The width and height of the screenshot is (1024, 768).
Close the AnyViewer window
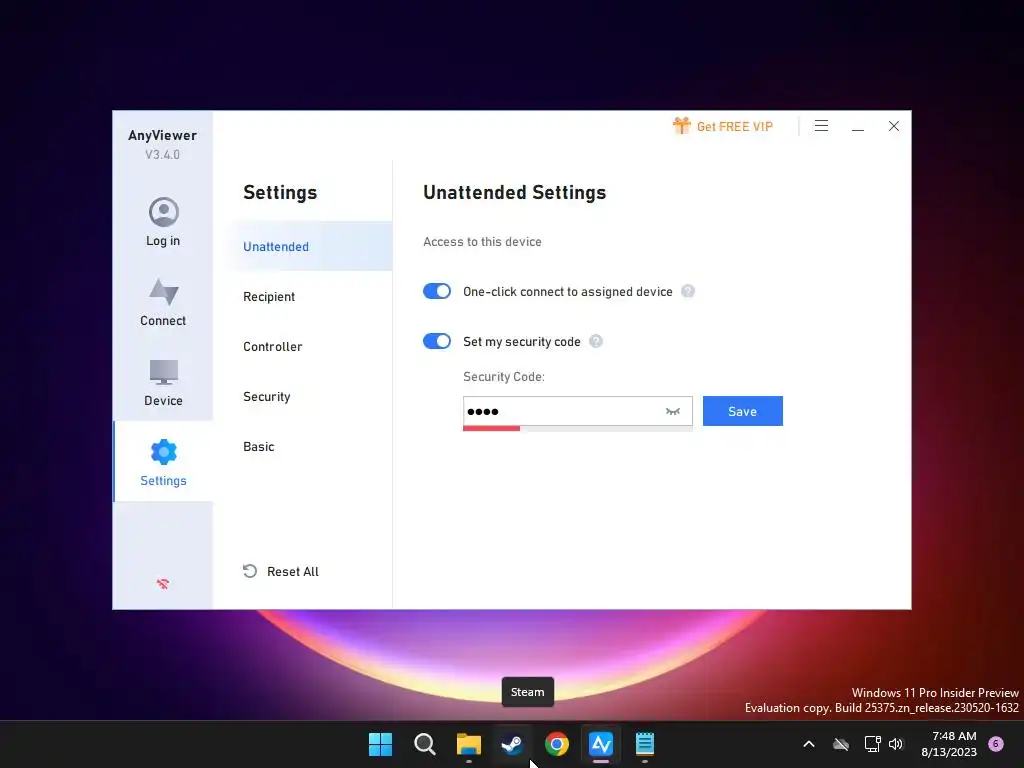(894, 126)
